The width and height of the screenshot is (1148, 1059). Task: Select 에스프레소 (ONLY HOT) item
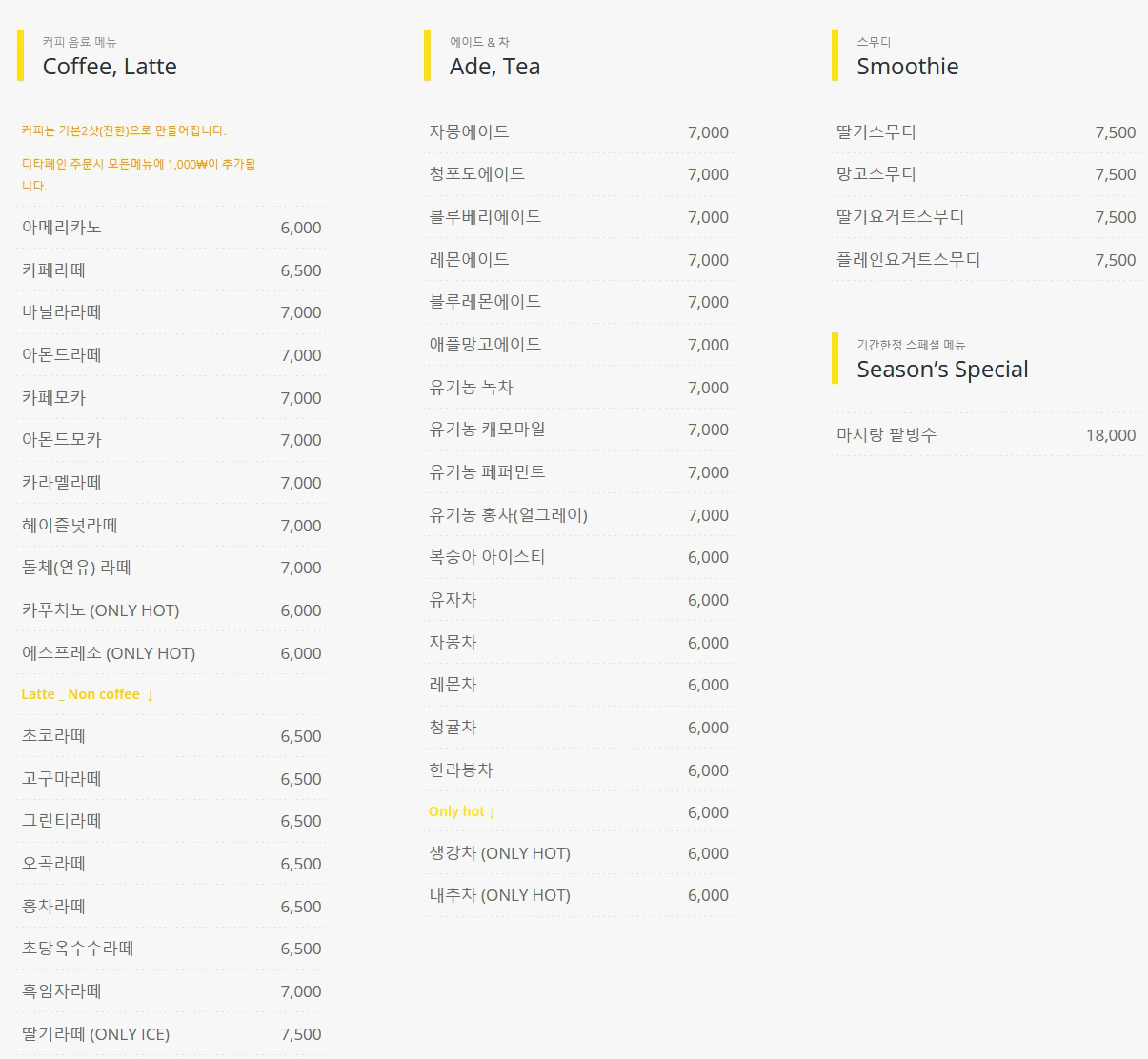pyautogui.click(x=109, y=653)
